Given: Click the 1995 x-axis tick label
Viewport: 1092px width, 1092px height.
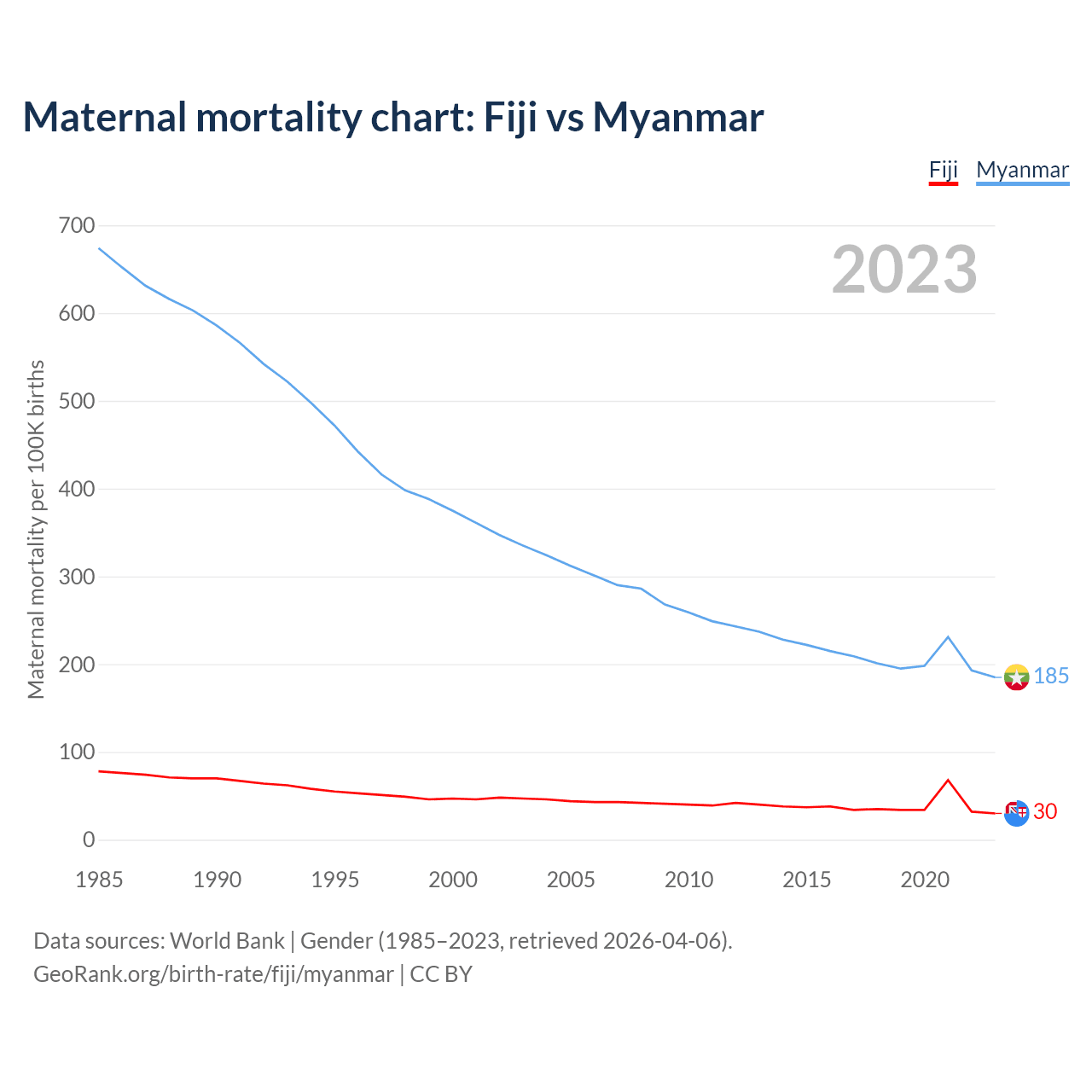Looking at the screenshot, I should (335, 880).
